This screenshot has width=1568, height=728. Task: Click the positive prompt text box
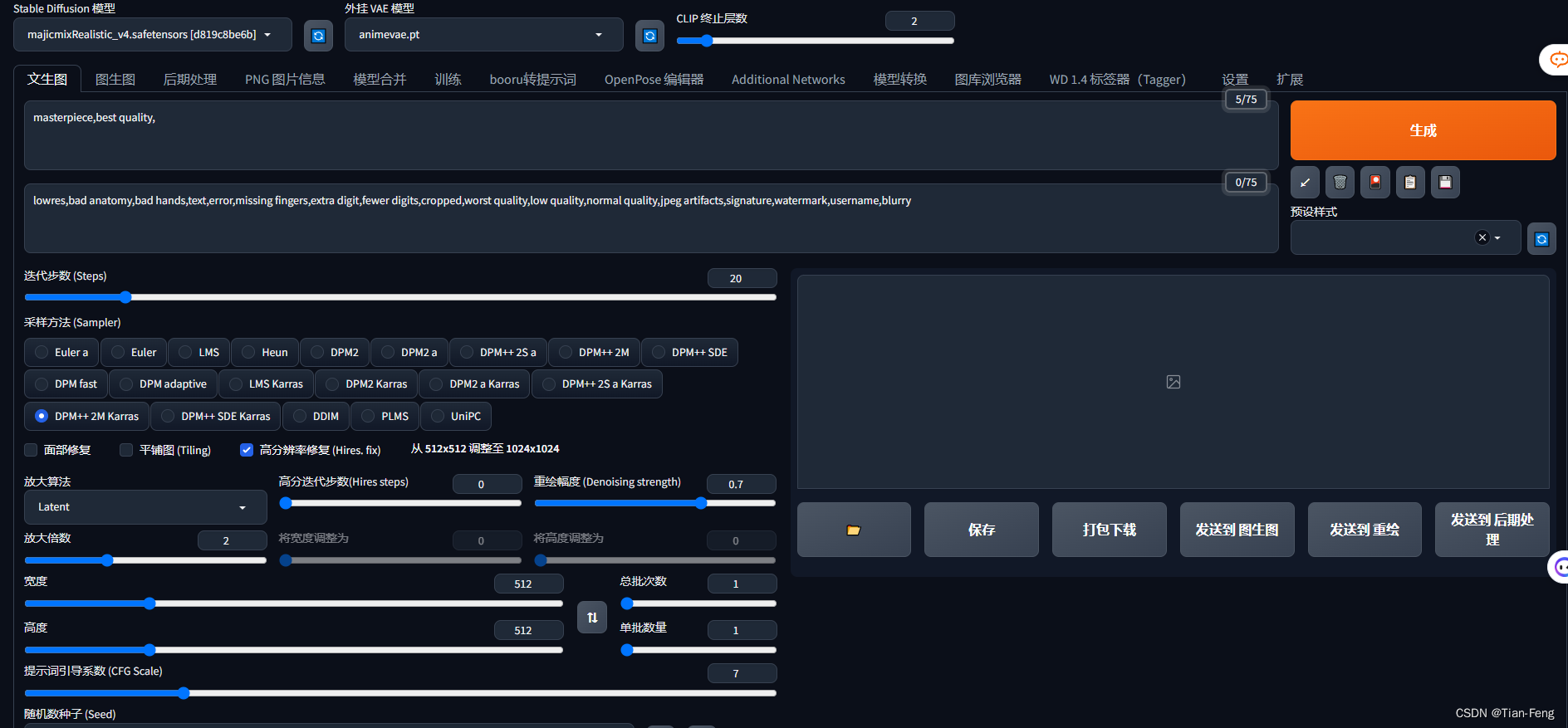pyautogui.click(x=651, y=135)
